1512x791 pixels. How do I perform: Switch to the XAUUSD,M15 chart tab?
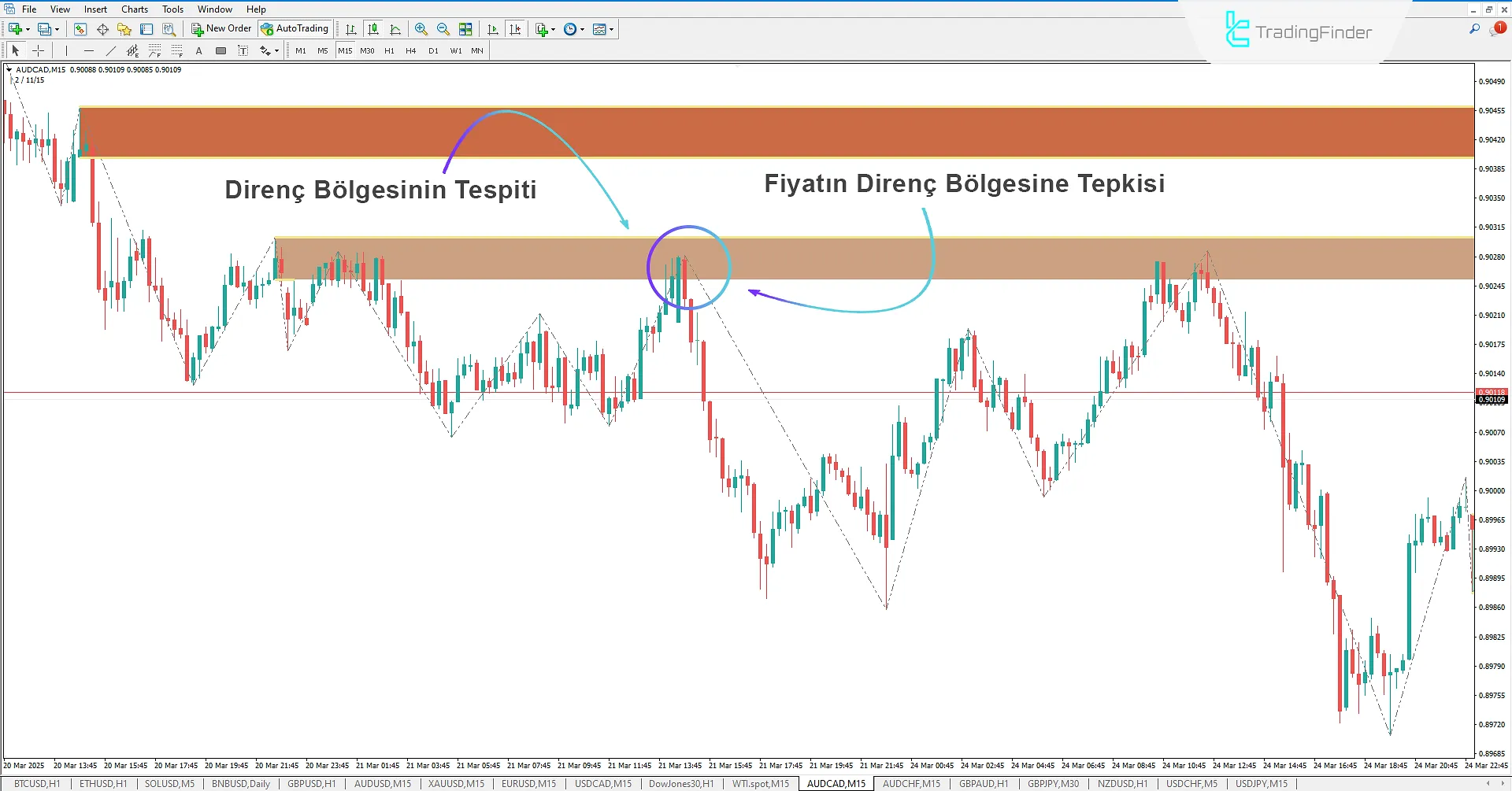pos(456,784)
